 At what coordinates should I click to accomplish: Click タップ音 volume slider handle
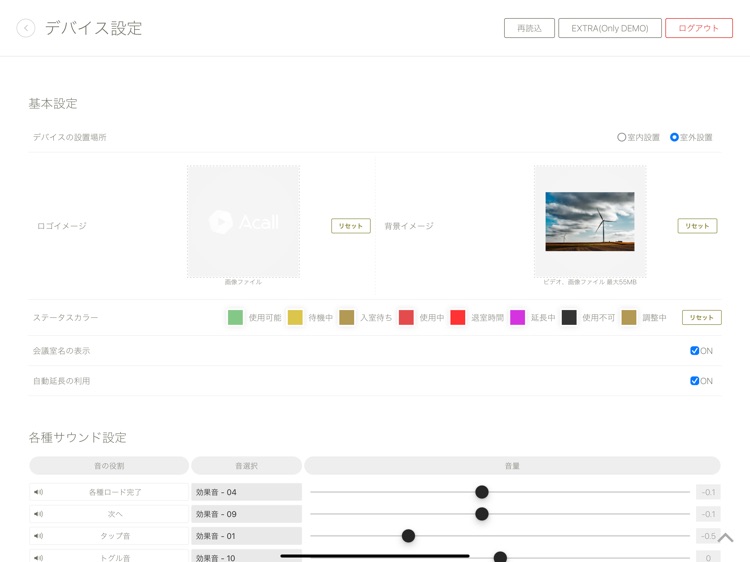(408, 536)
